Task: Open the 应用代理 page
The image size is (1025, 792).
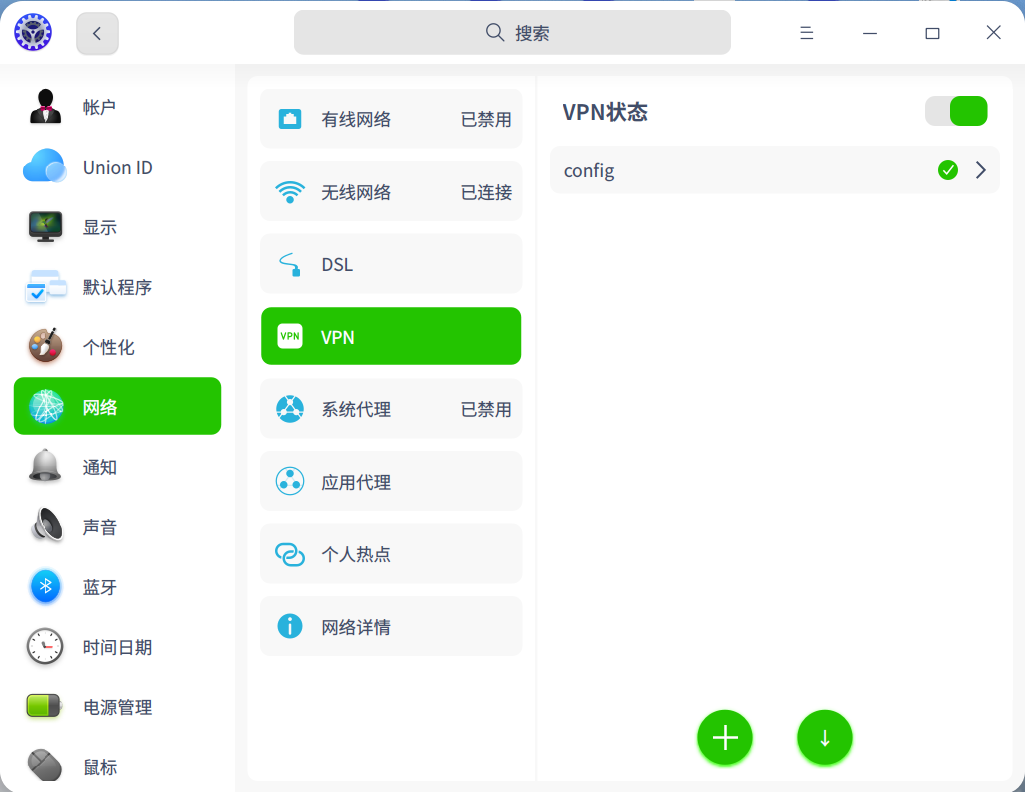Action: click(391, 482)
